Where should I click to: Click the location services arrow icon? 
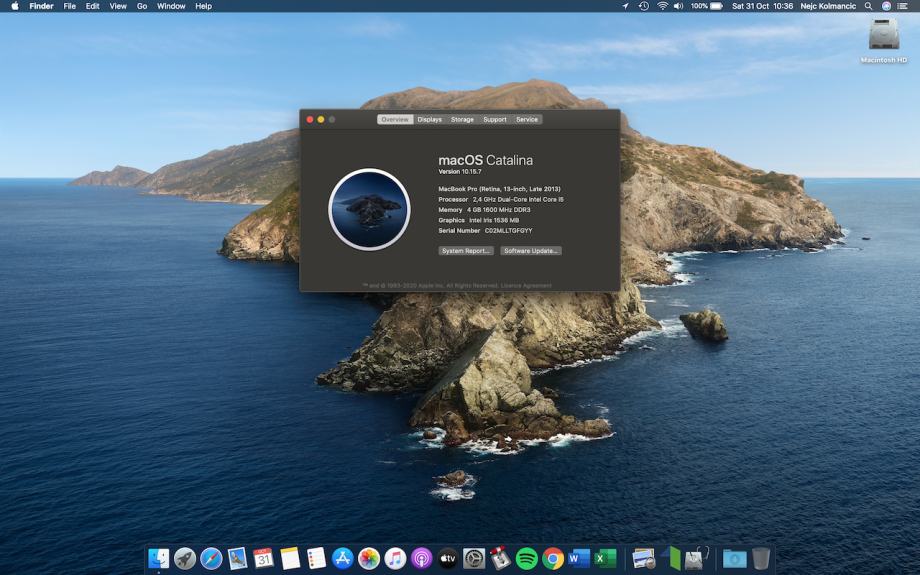pyautogui.click(x=625, y=6)
